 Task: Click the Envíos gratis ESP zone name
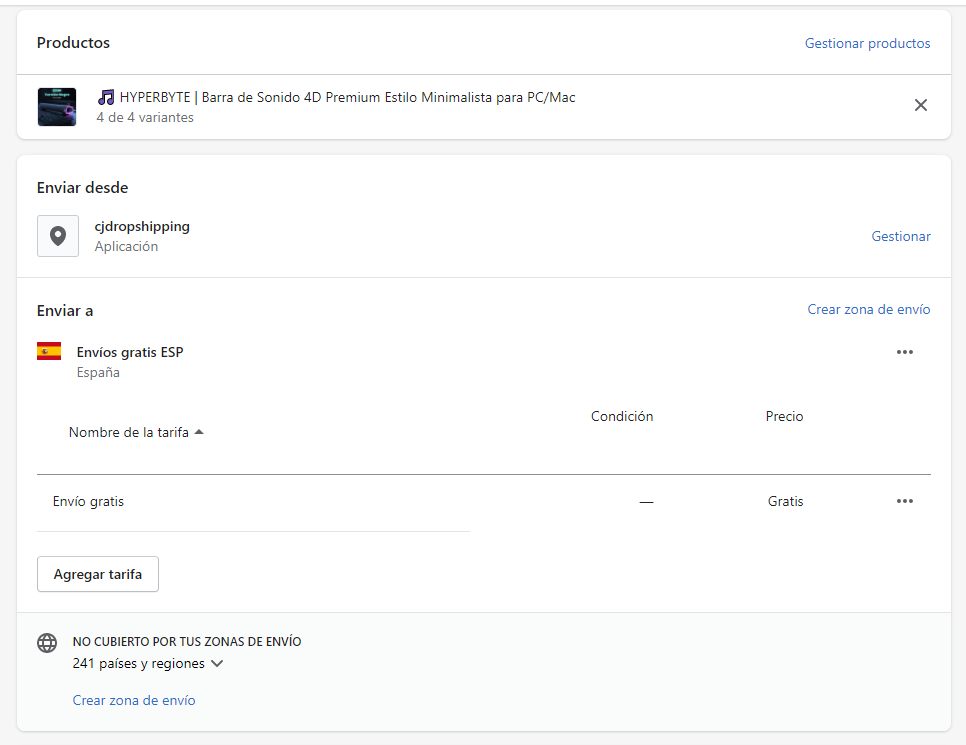tap(130, 352)
